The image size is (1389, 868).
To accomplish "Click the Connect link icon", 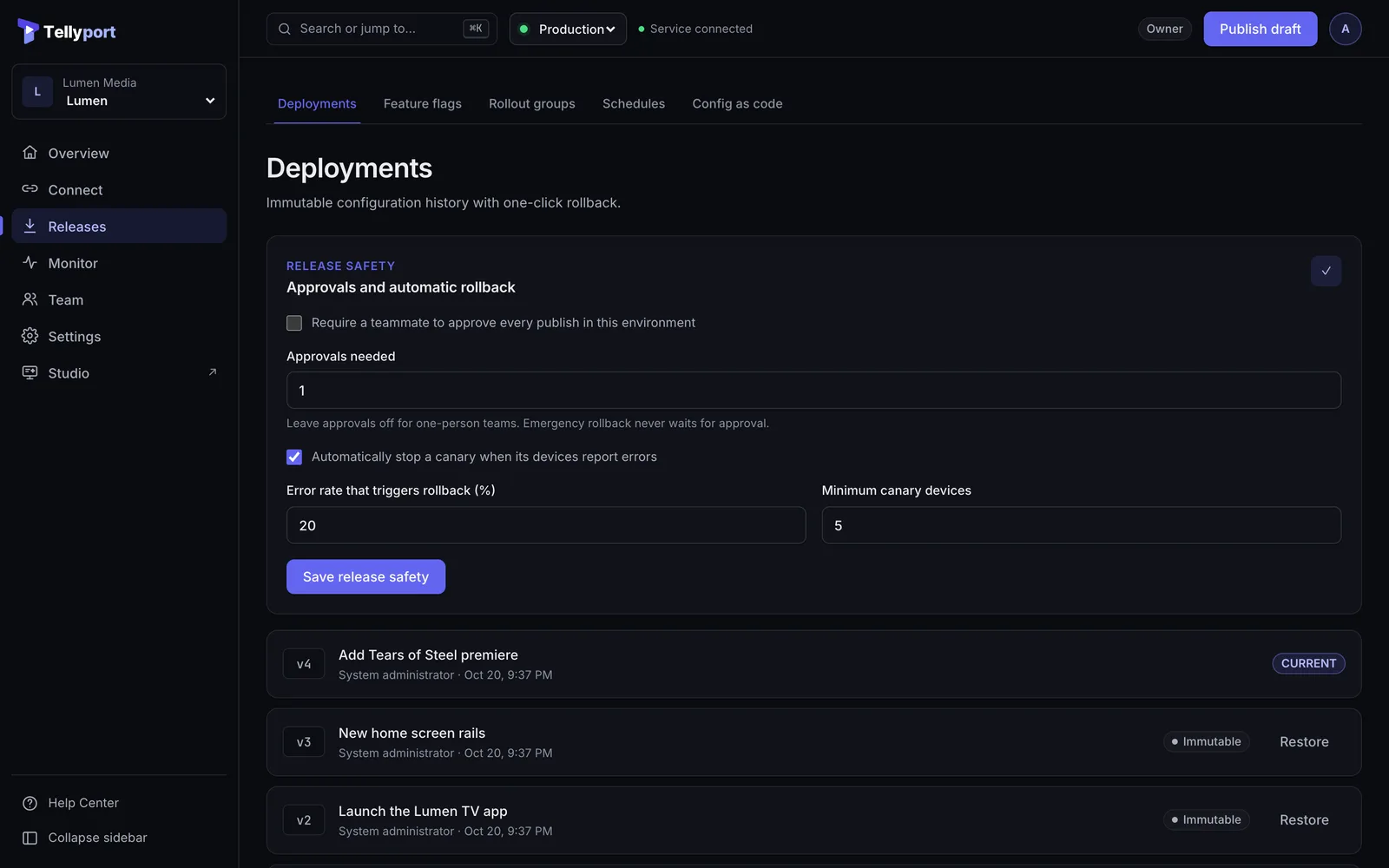I will [30, 189].
